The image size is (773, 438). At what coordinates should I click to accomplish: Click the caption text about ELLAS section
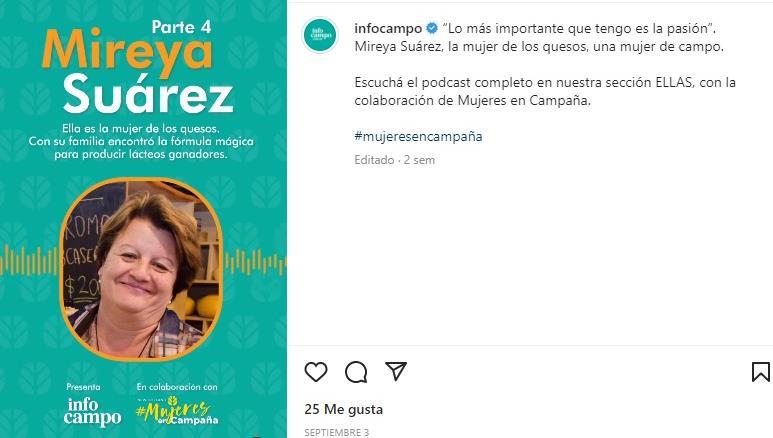pyautogui.click(x=545, y=91)
